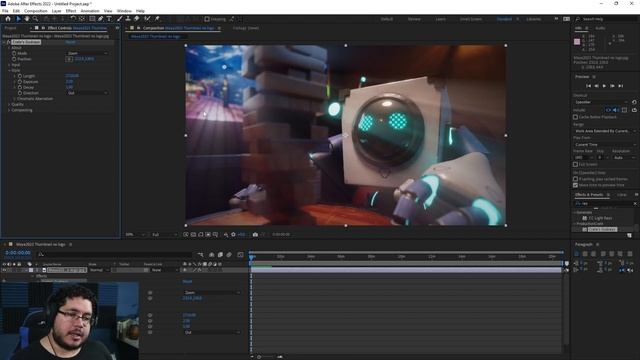The width and height of the screenshot is (640, 360).
Task: Open the Graph Editor in timeline
Action: tap(240, 255)
